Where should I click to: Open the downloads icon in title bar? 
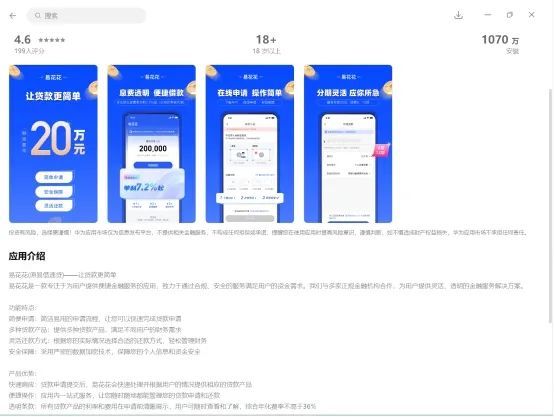[x=458, y=15]
